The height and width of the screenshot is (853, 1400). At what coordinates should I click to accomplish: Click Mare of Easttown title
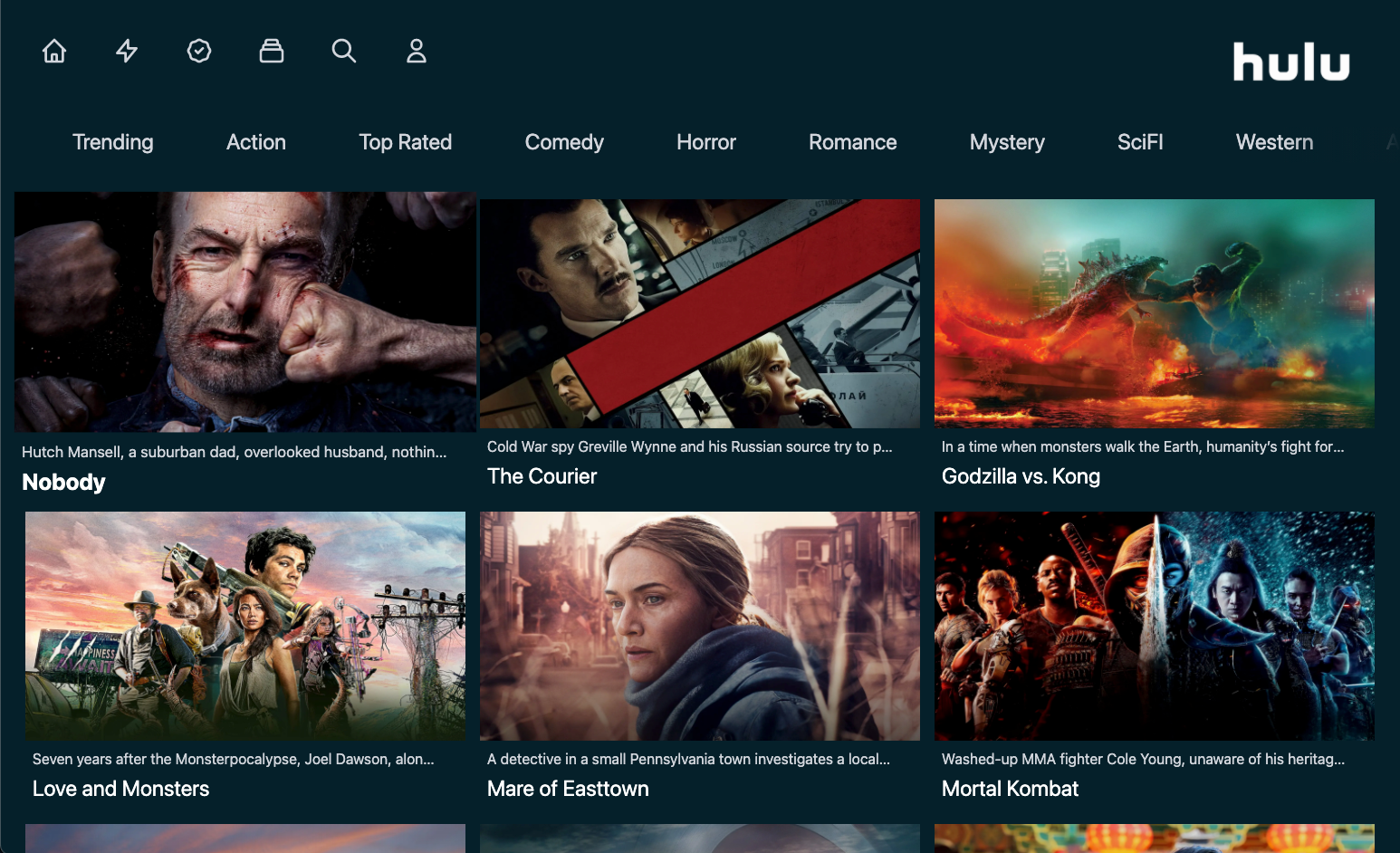coord(568,789)
